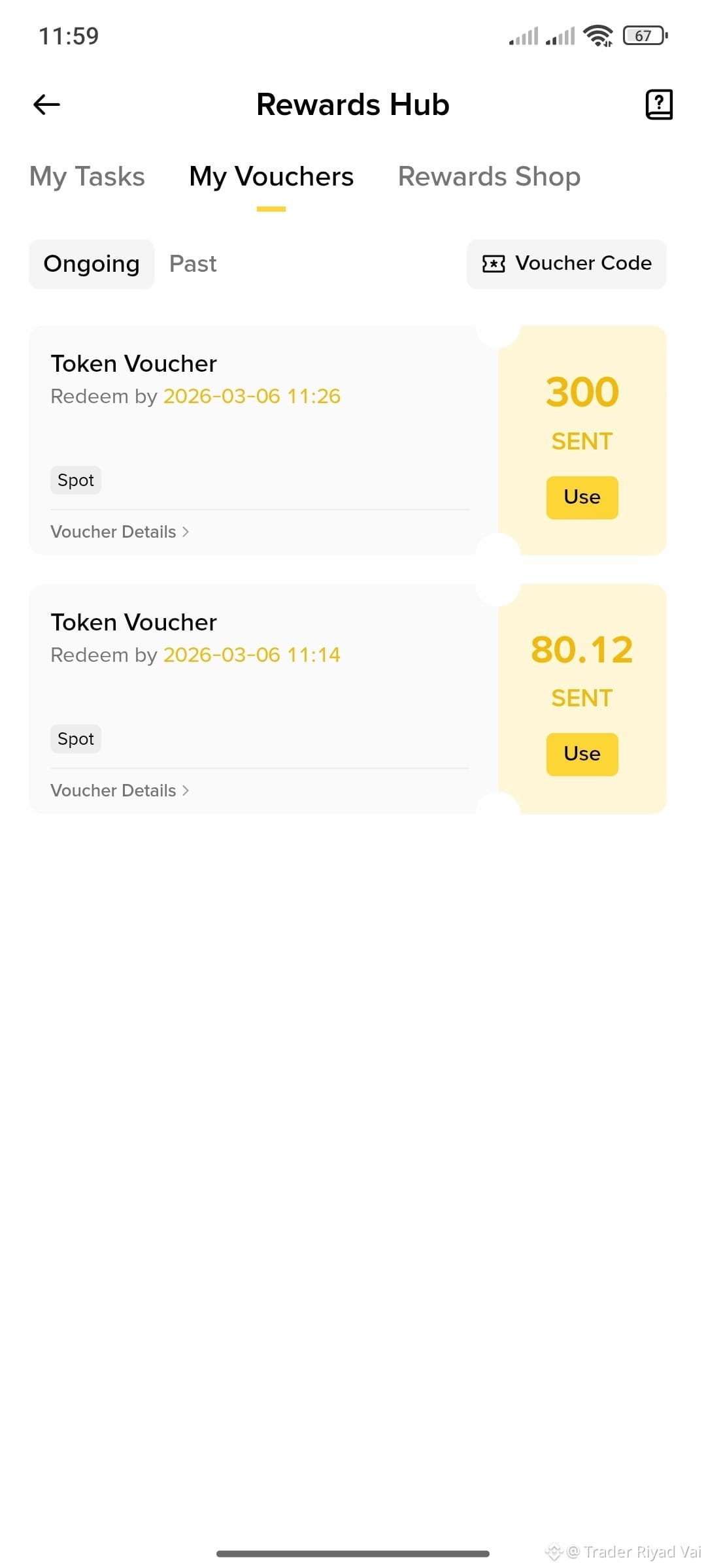Select the My Vouchers tab

(x=271, y=176)
